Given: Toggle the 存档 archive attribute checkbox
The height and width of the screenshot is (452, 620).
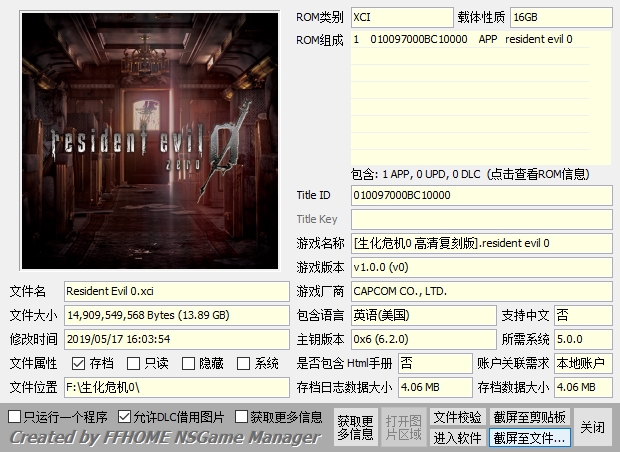Looking at the screenshot, I should (79, 363).
